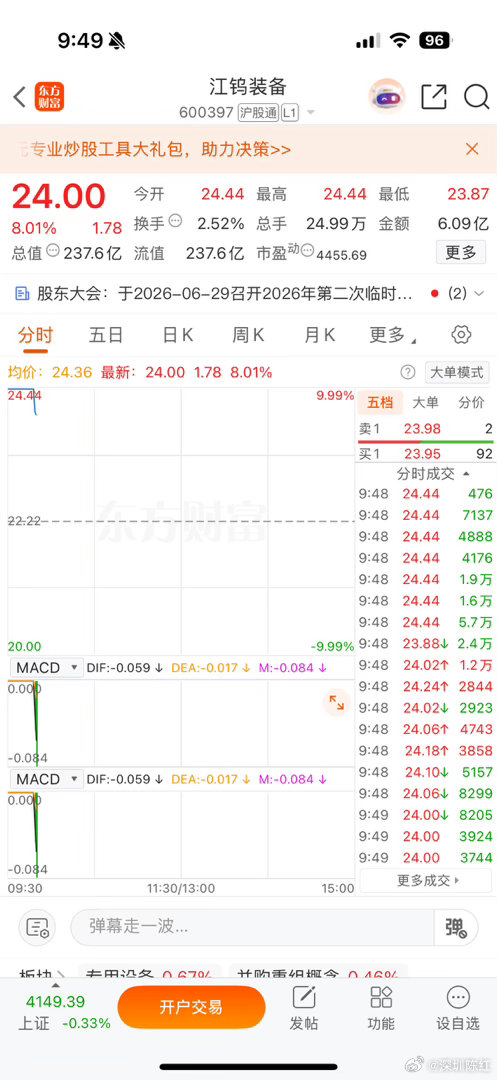Viewport: 497px width, 1080px height.
Task: Select the 五档 tab
Action: click(379, 402)
